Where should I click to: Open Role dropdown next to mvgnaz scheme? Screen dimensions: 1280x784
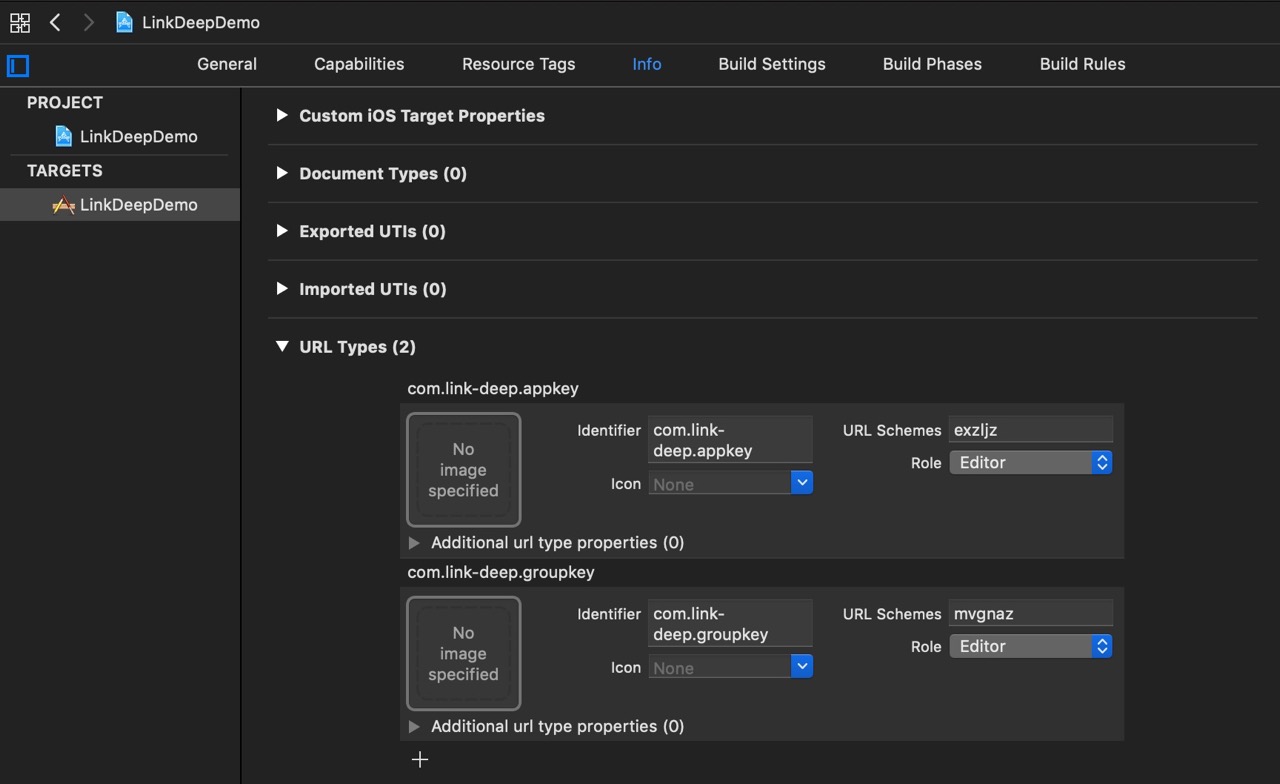point(1031,647)
